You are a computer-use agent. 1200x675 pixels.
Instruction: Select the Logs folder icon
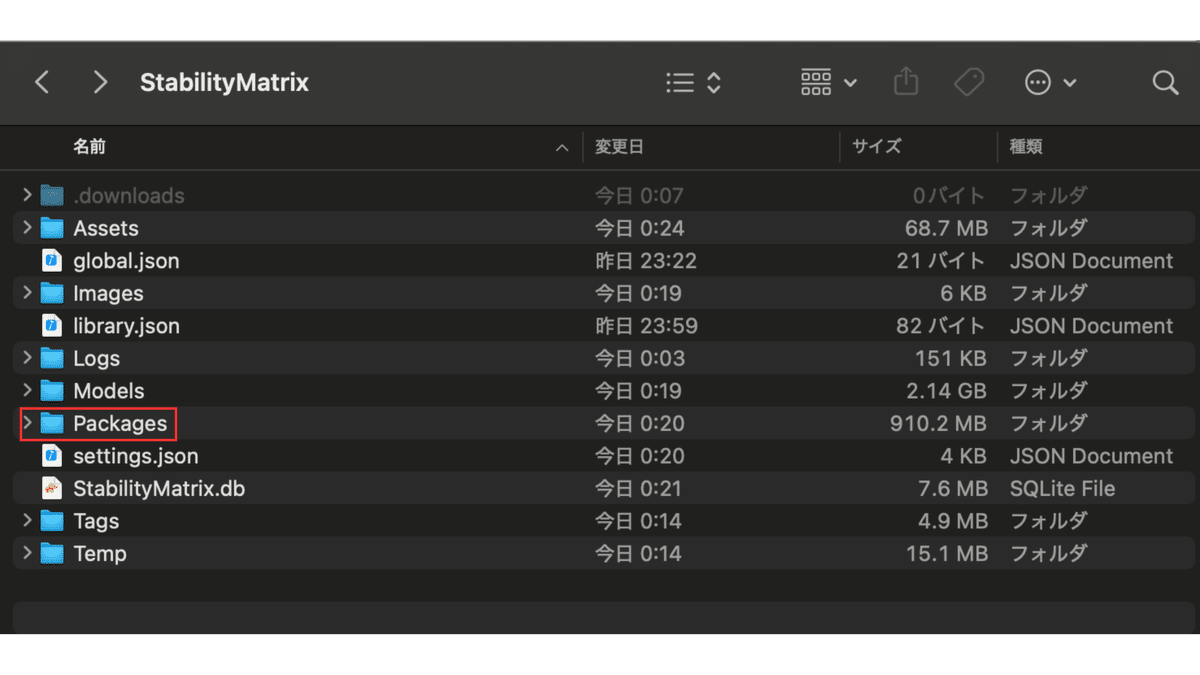pos(52,358)
